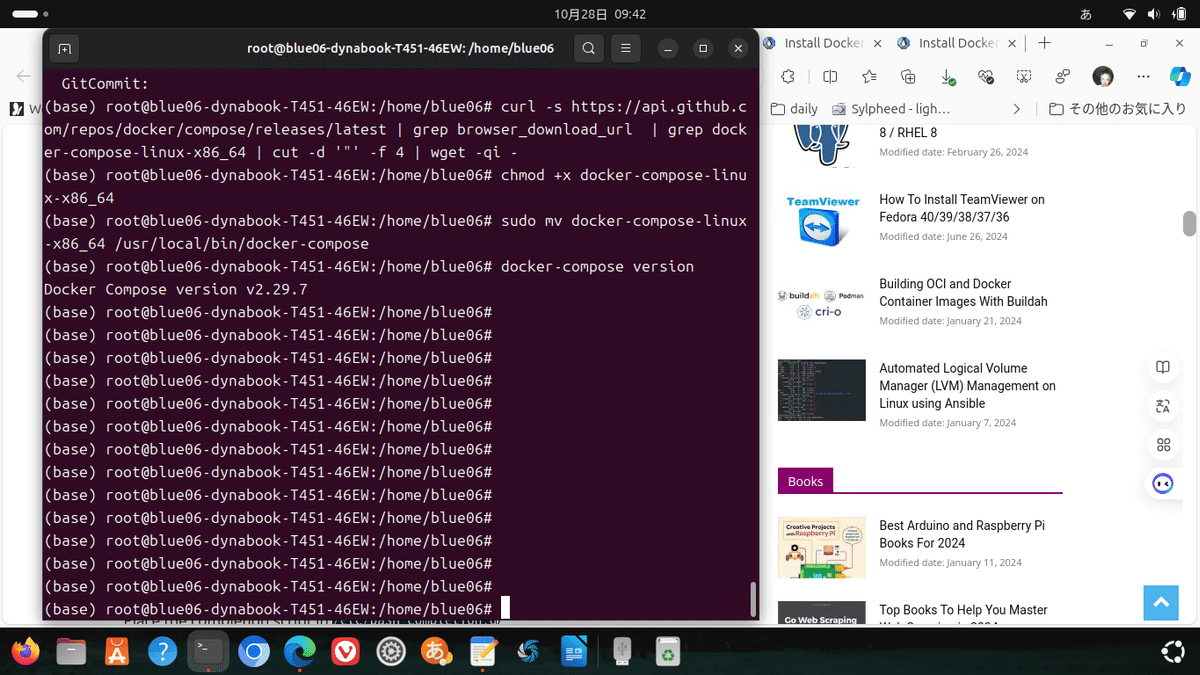Screen dimensions: 1200x675
Task: Open Settings from the dock gear icon
Action: coord(390,651)
